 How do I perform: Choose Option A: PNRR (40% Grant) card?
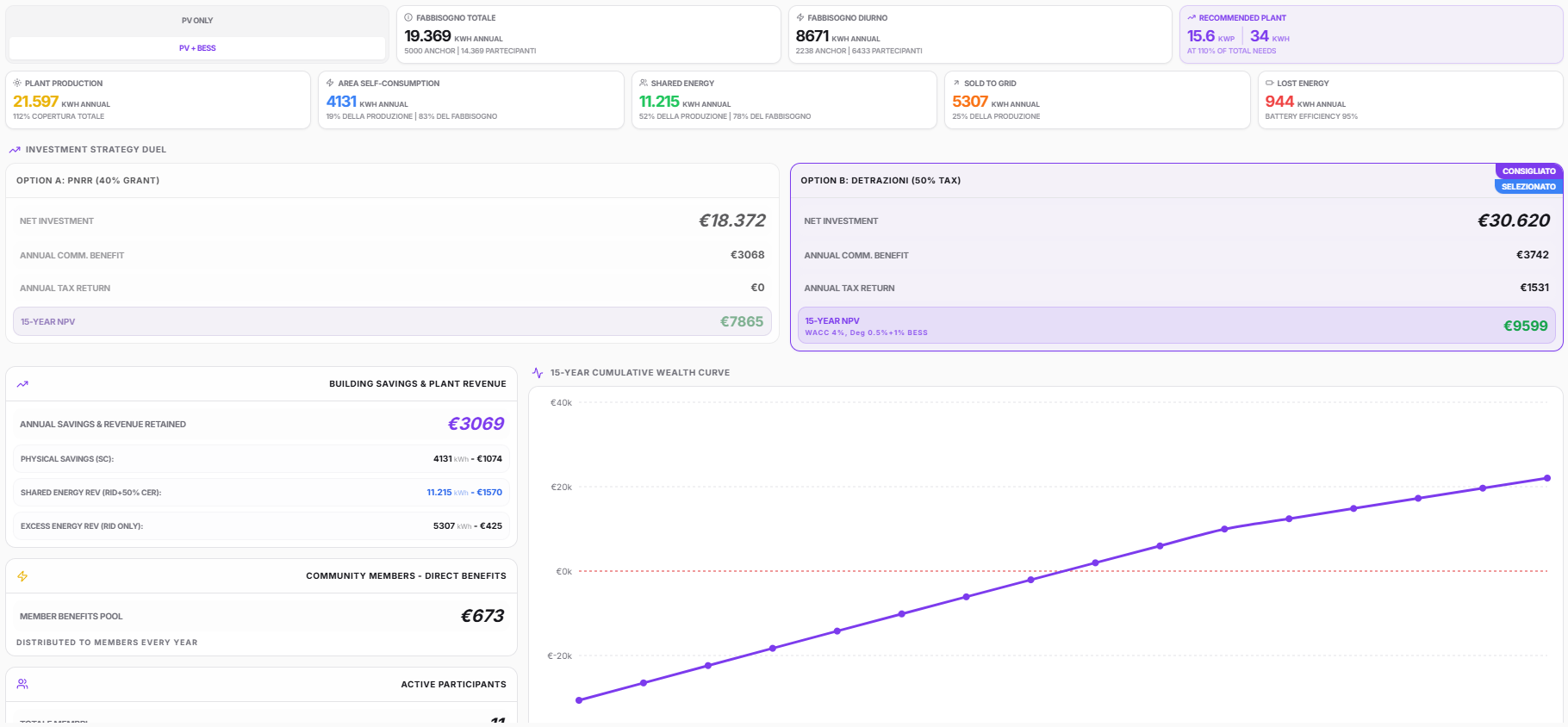[392, 253]
